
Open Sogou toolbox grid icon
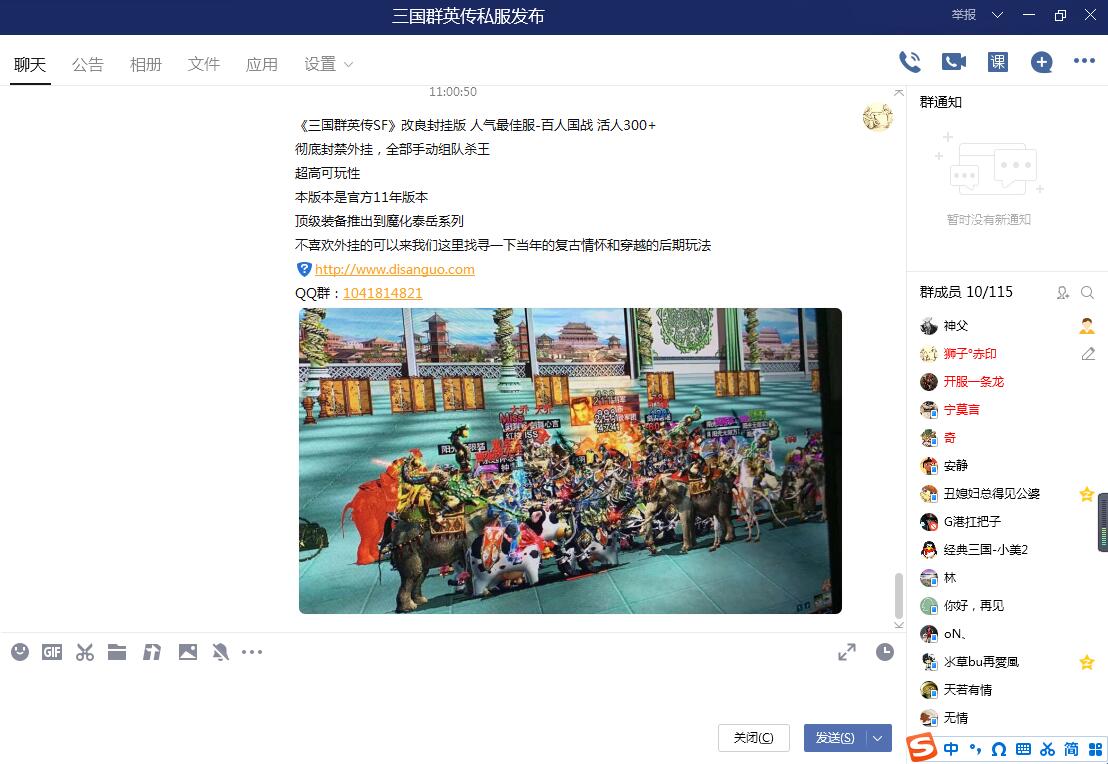coord(1095,749)
